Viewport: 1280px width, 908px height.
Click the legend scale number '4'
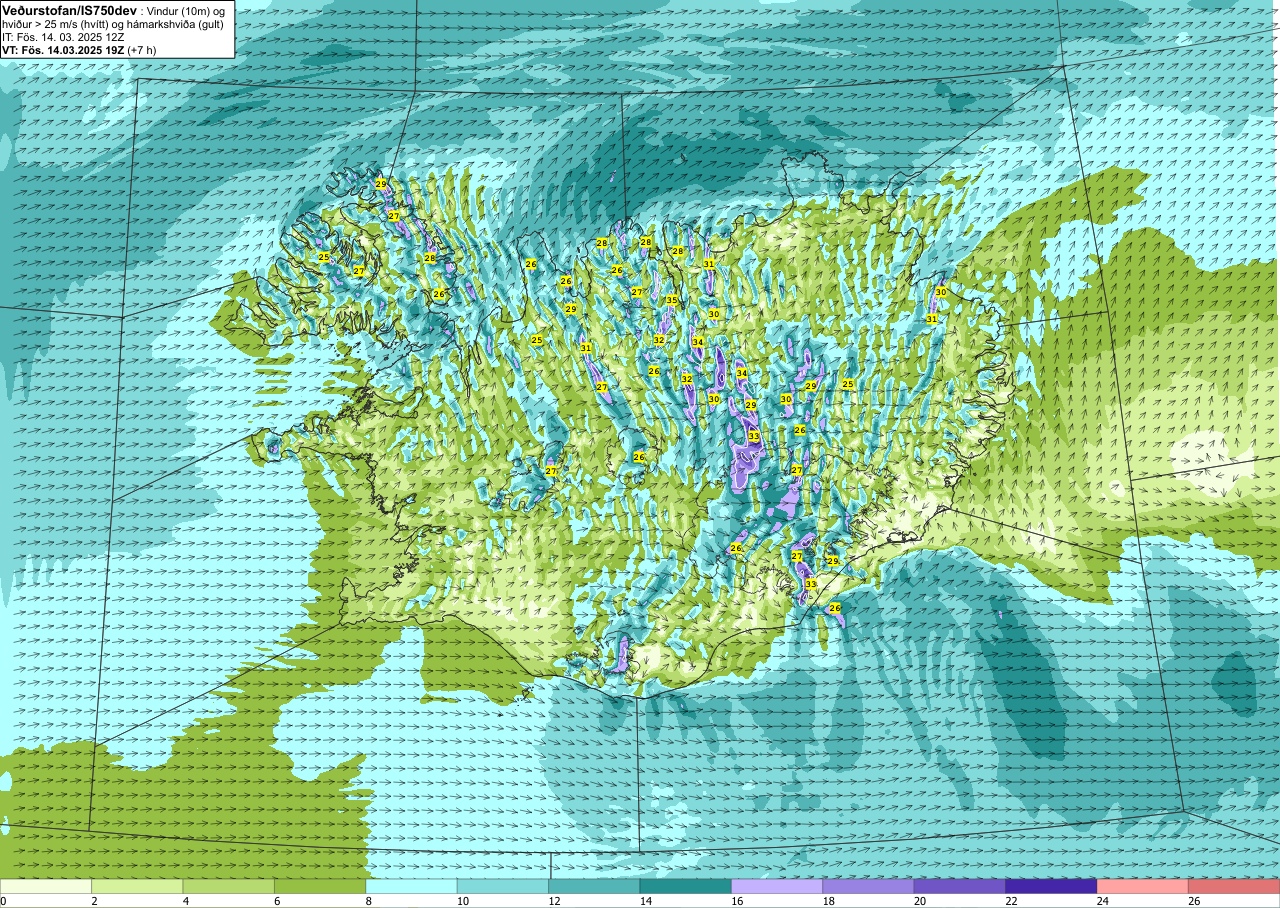(x=186, y=901)
